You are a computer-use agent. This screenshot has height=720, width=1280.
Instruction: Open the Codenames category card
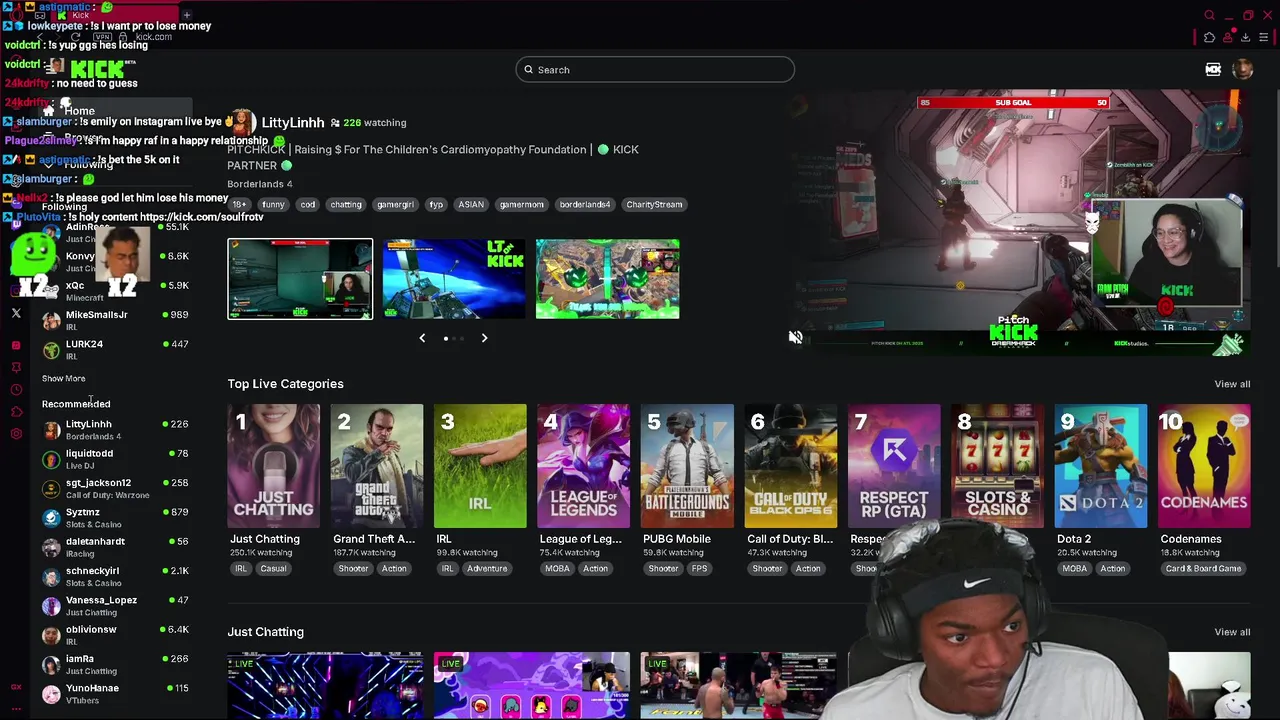(x=1204, y=466)
